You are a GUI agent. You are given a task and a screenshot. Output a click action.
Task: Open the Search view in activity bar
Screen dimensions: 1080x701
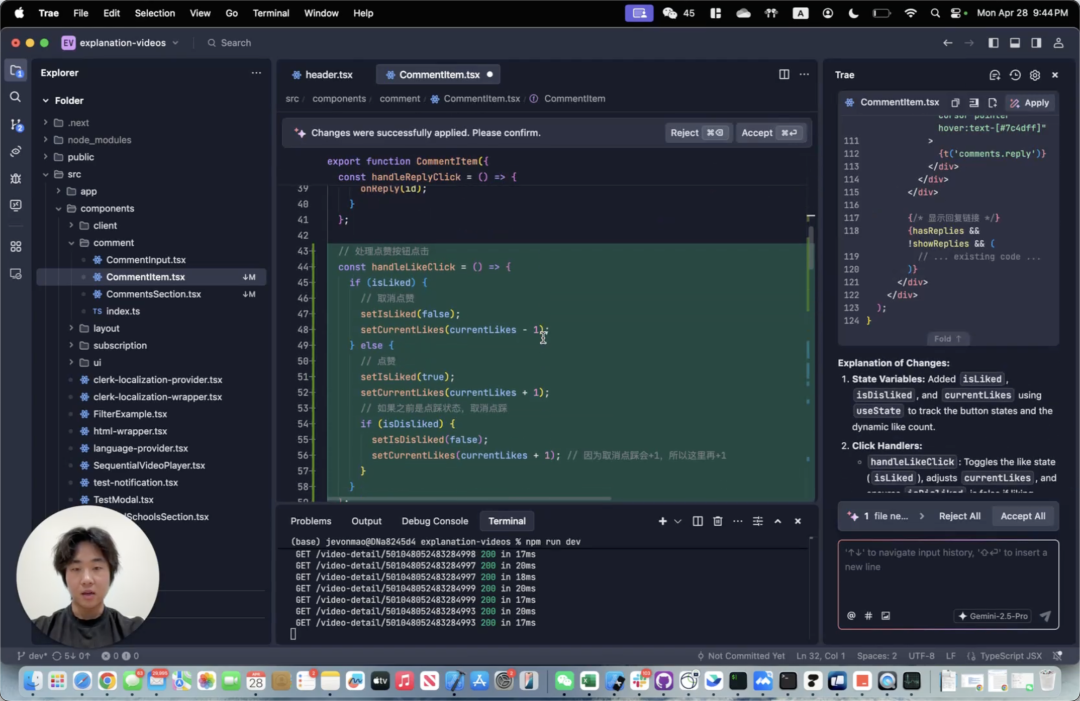(x=15, y=97)
